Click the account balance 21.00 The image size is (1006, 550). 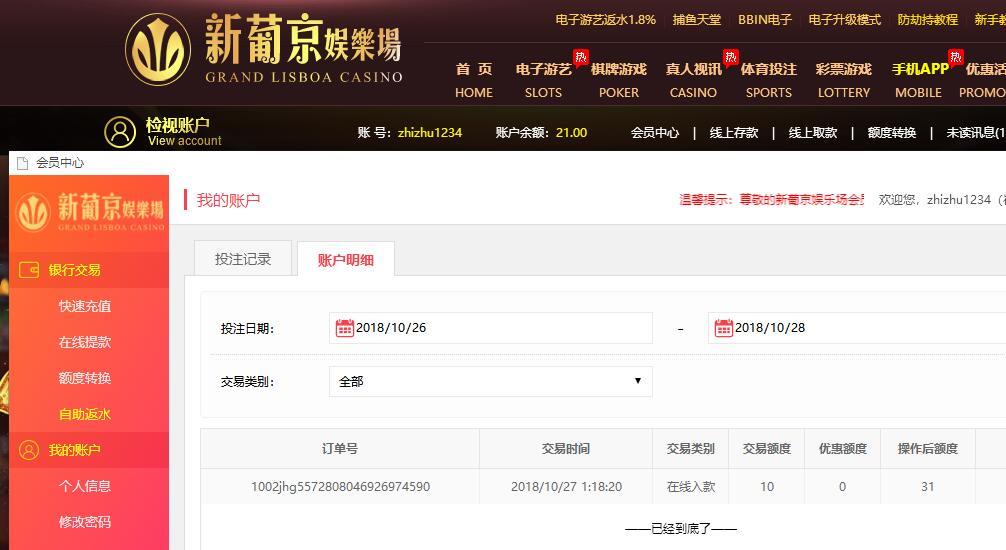[572, 132]
